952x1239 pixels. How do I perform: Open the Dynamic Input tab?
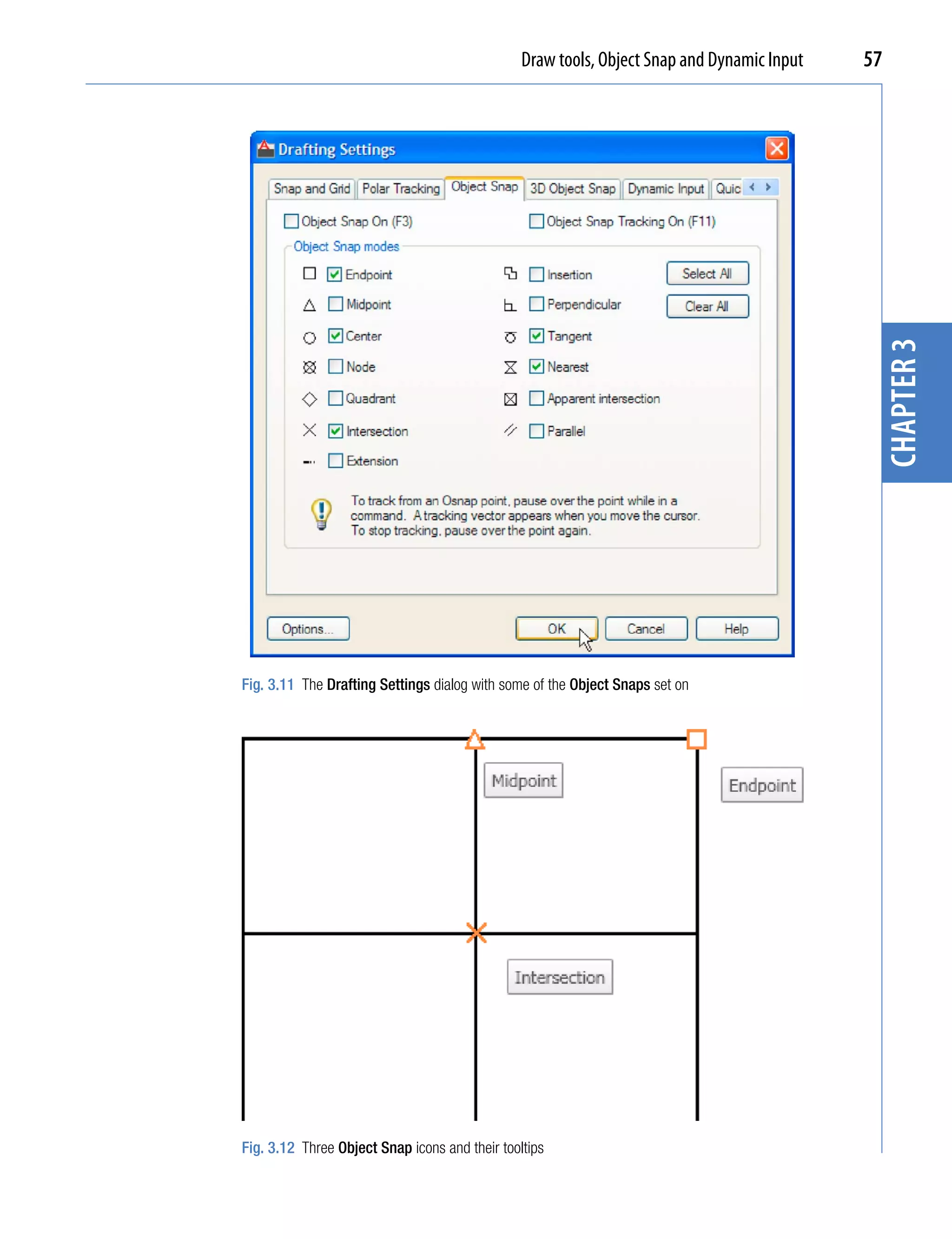point(665,189)
